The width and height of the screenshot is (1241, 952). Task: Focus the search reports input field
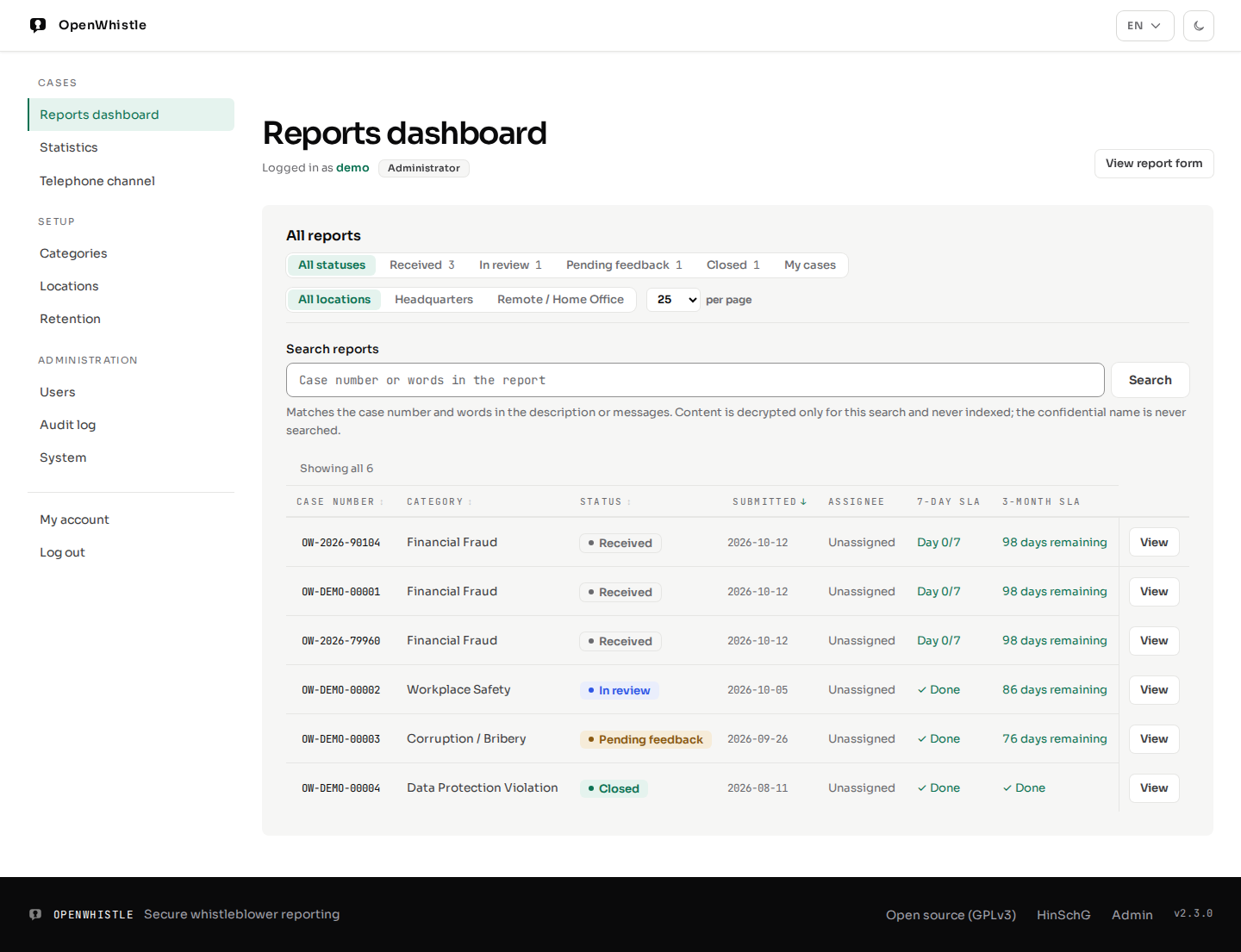[695, 380]
